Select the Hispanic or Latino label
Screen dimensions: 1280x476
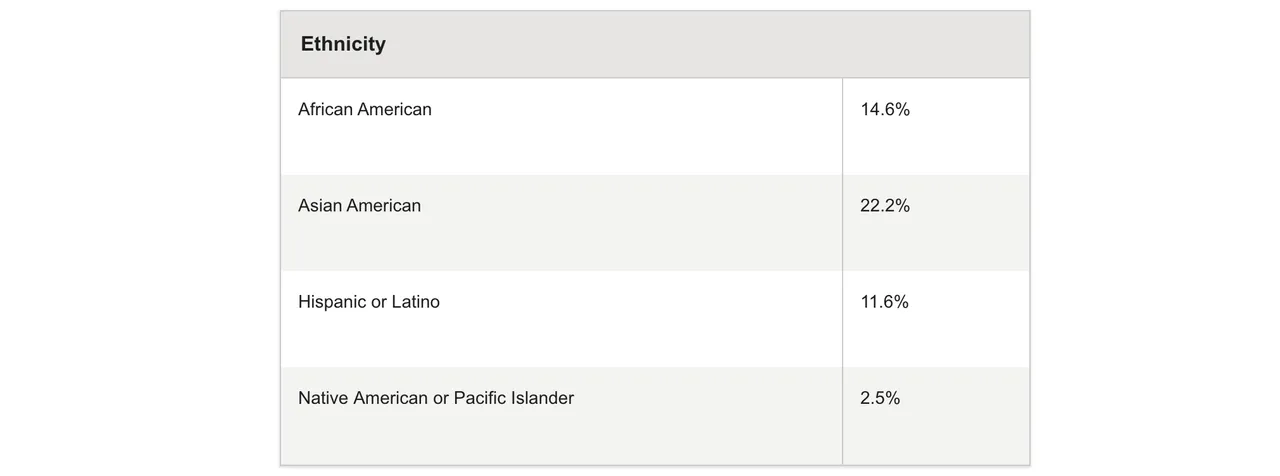pyautogui.click(x=369, y=301)
